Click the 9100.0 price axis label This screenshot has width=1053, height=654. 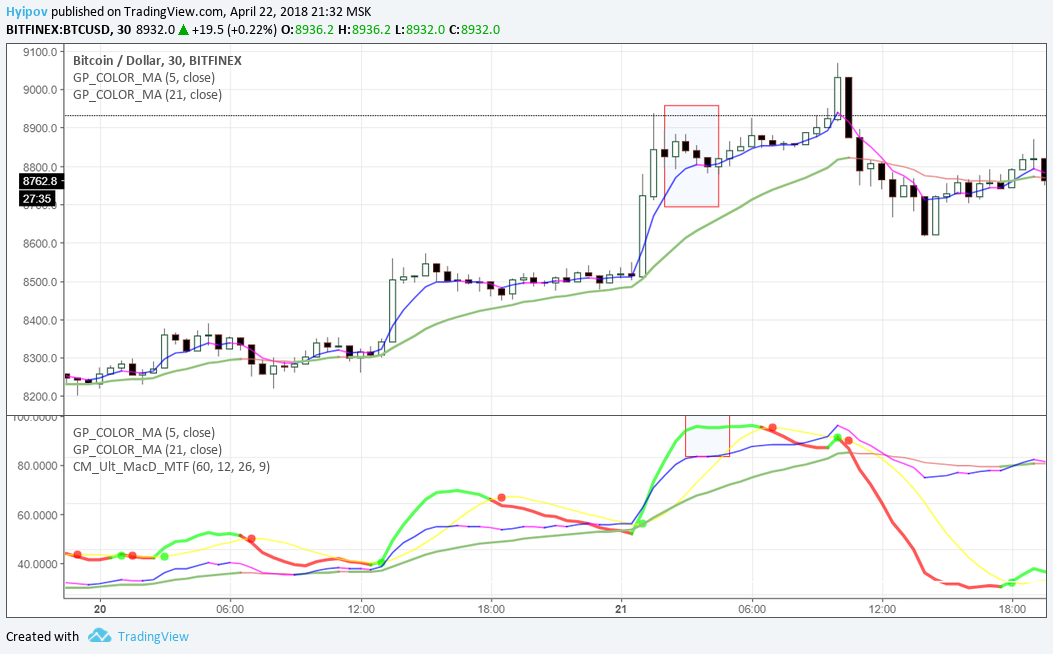coord(39,52)
